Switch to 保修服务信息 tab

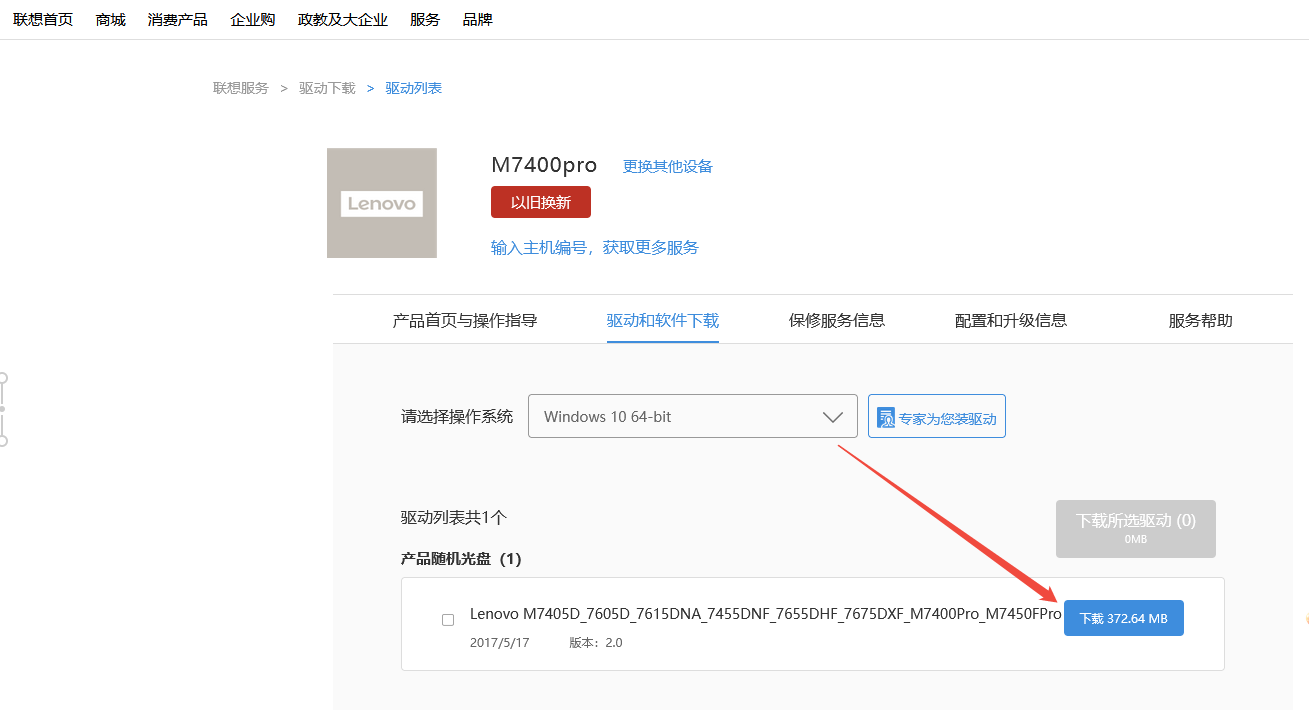click(x=837, y=320)
